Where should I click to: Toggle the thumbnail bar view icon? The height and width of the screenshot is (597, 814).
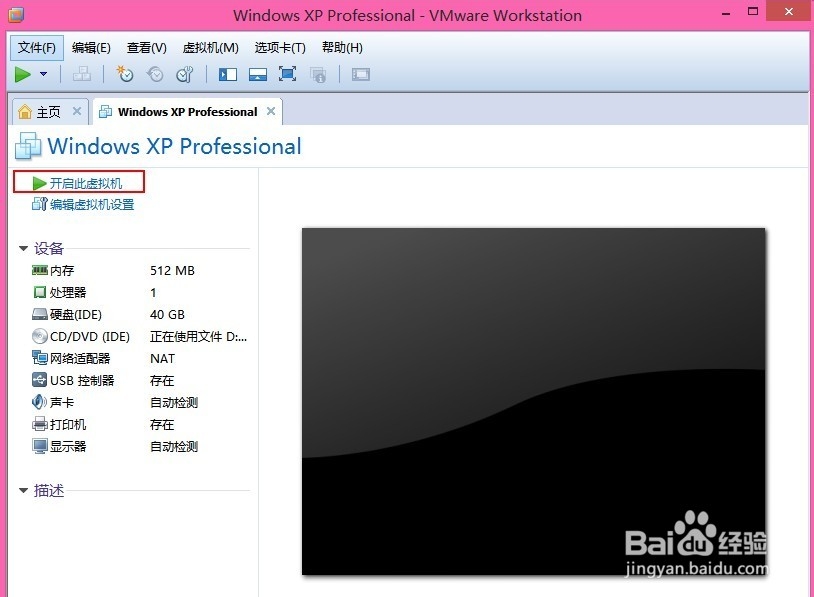pyautogui.click(x=257, y=75)
